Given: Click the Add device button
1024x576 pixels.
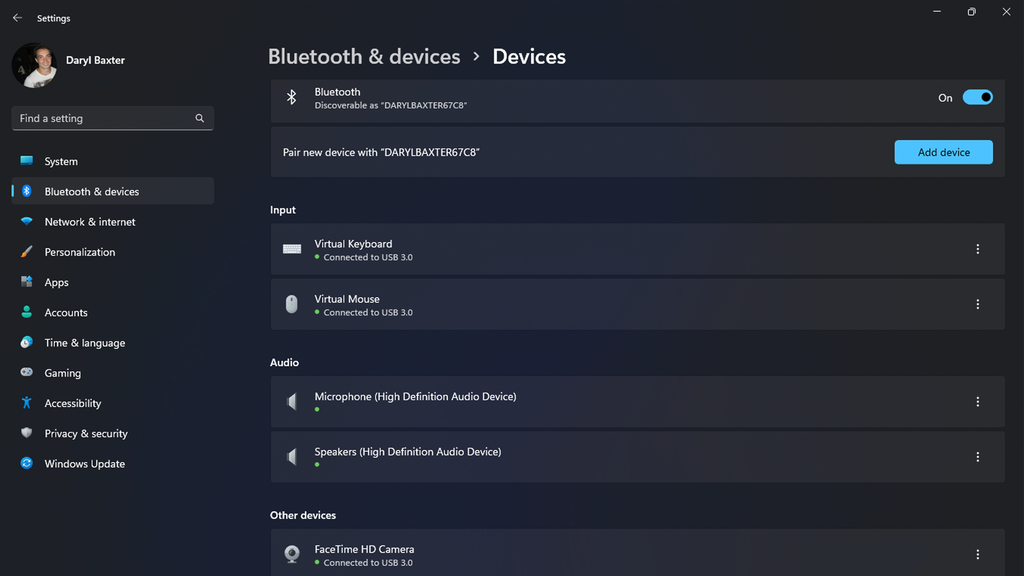Looking at the screenshot, I should click(942, 151).
